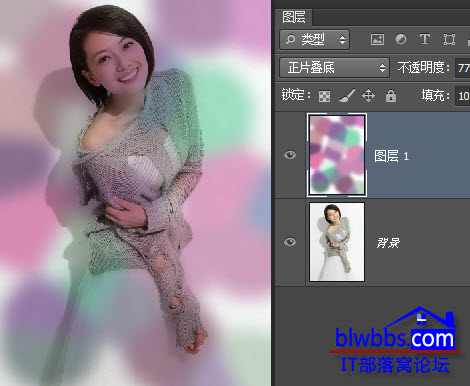Select the adjustment layer filter icon
The height and width of the screenshot is (386, 470).
[401, 39]
